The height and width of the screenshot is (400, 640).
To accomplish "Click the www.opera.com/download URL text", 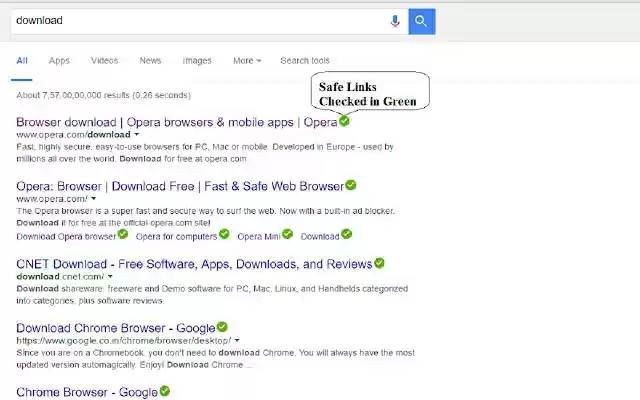I will click(x=73, y=135).
